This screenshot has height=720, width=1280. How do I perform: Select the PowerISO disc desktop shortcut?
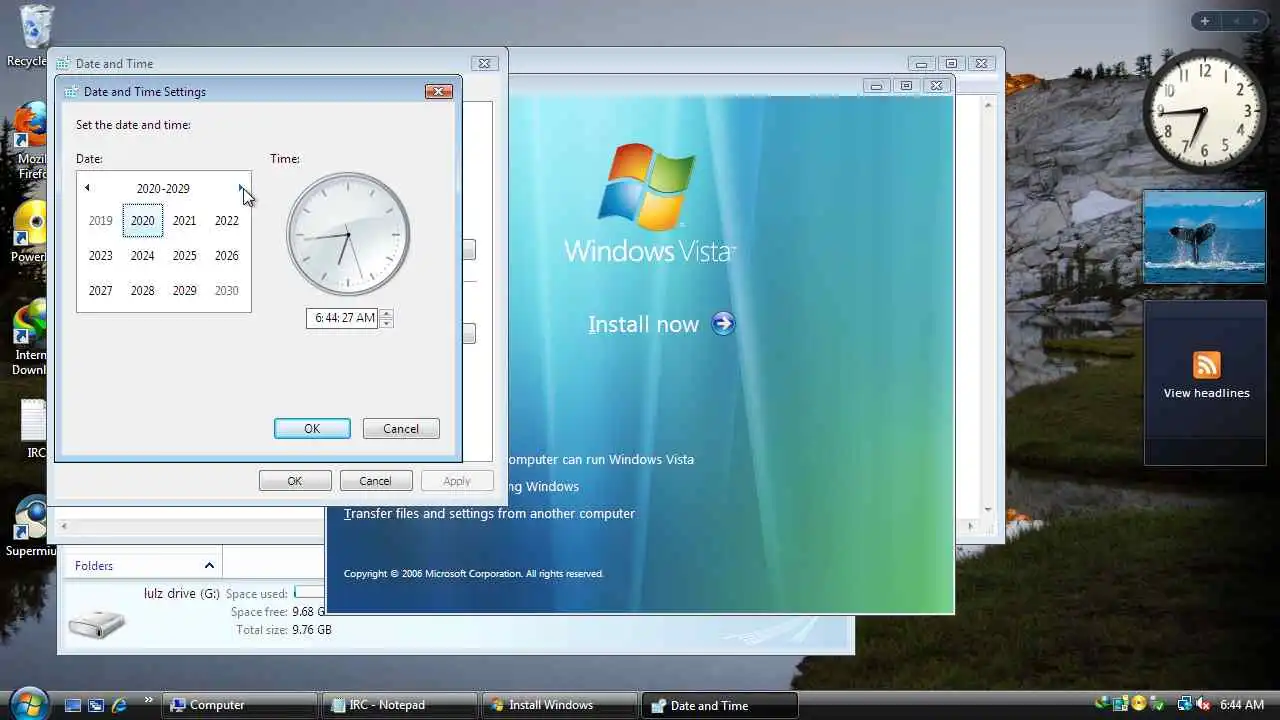click(x=28, y=232)
